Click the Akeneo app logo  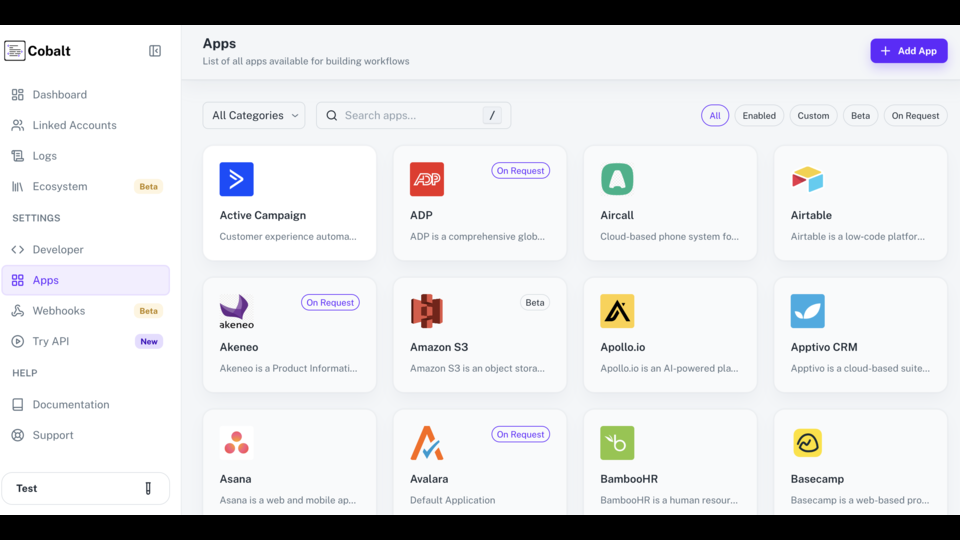click(x=236, y=311)
